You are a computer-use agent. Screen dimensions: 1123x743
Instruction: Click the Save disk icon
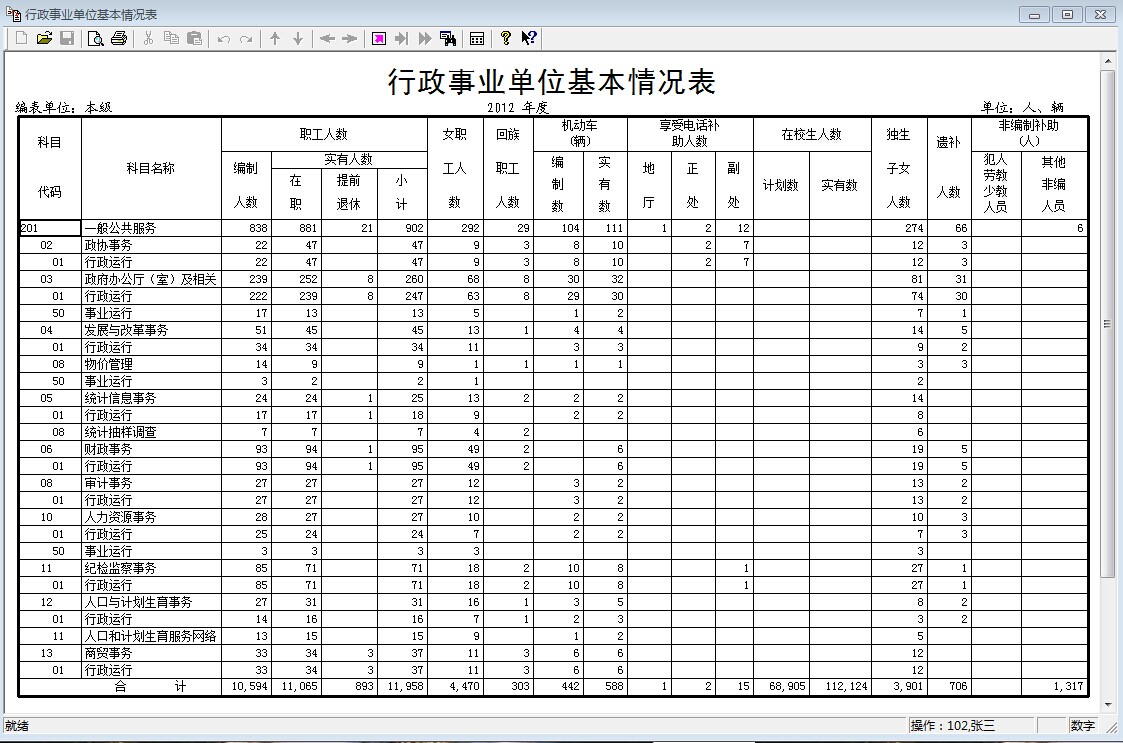click(67, 38)
